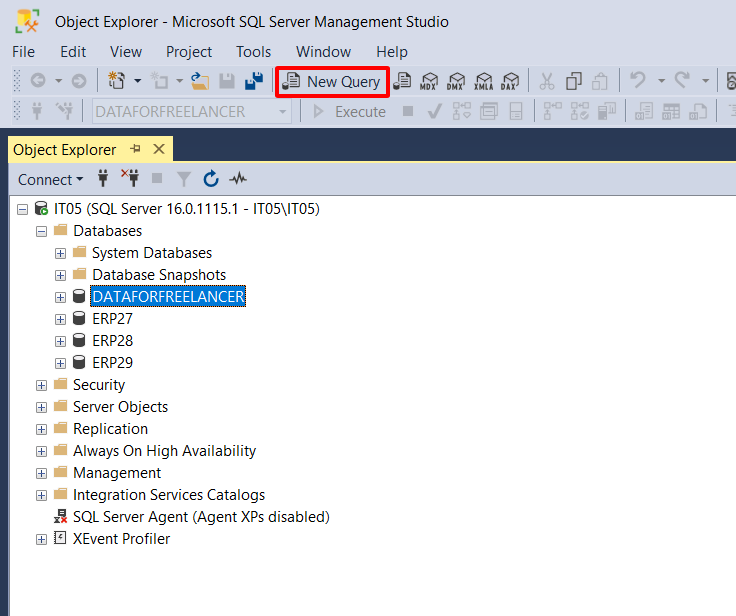736x616 pixels.
Task: Click the Copy icon
Action: point(574,81)
